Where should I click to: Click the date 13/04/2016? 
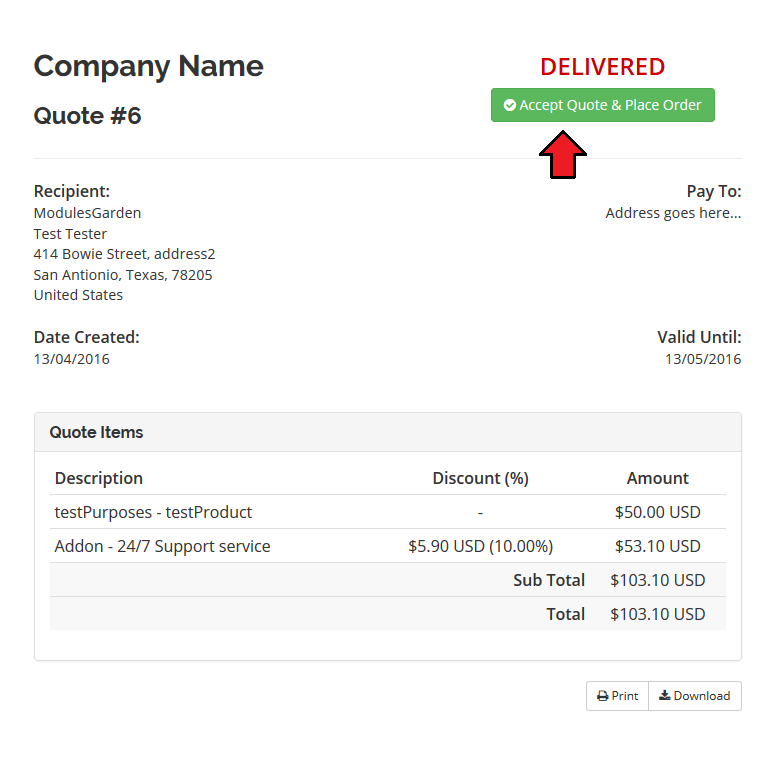coord(71,359)
